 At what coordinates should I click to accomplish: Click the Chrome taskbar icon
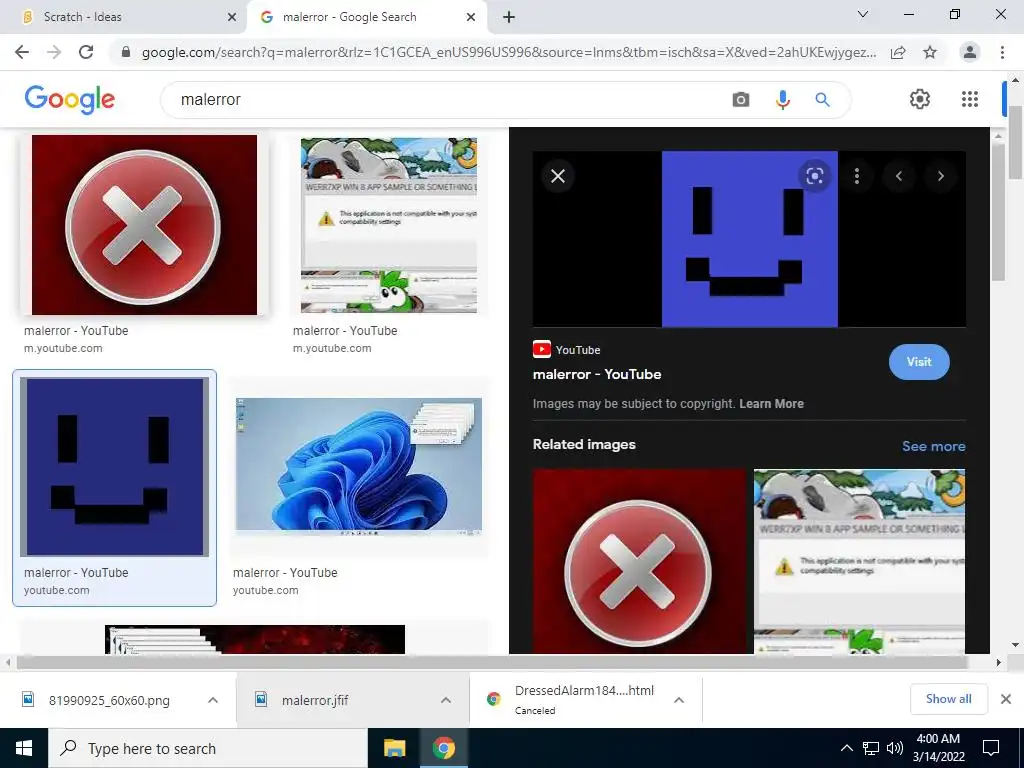[443, 748]
